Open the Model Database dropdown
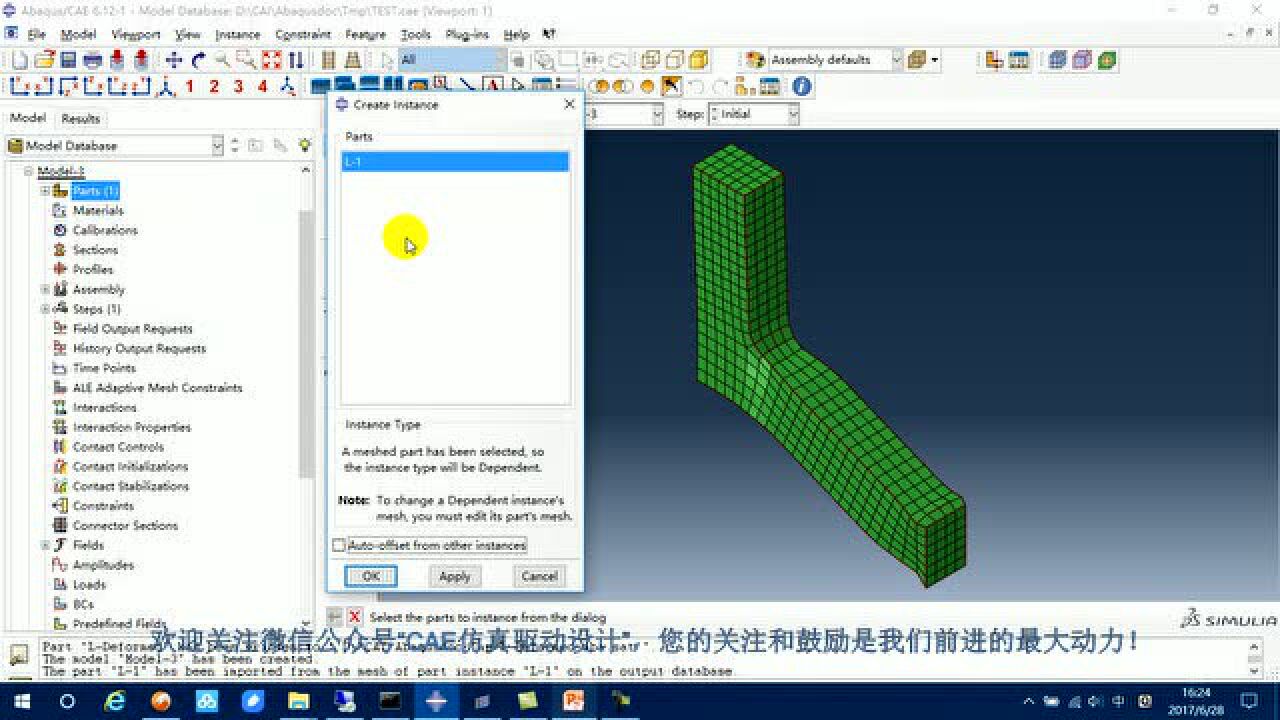Screen dimensions: 1280x720 tap(217, 146)
